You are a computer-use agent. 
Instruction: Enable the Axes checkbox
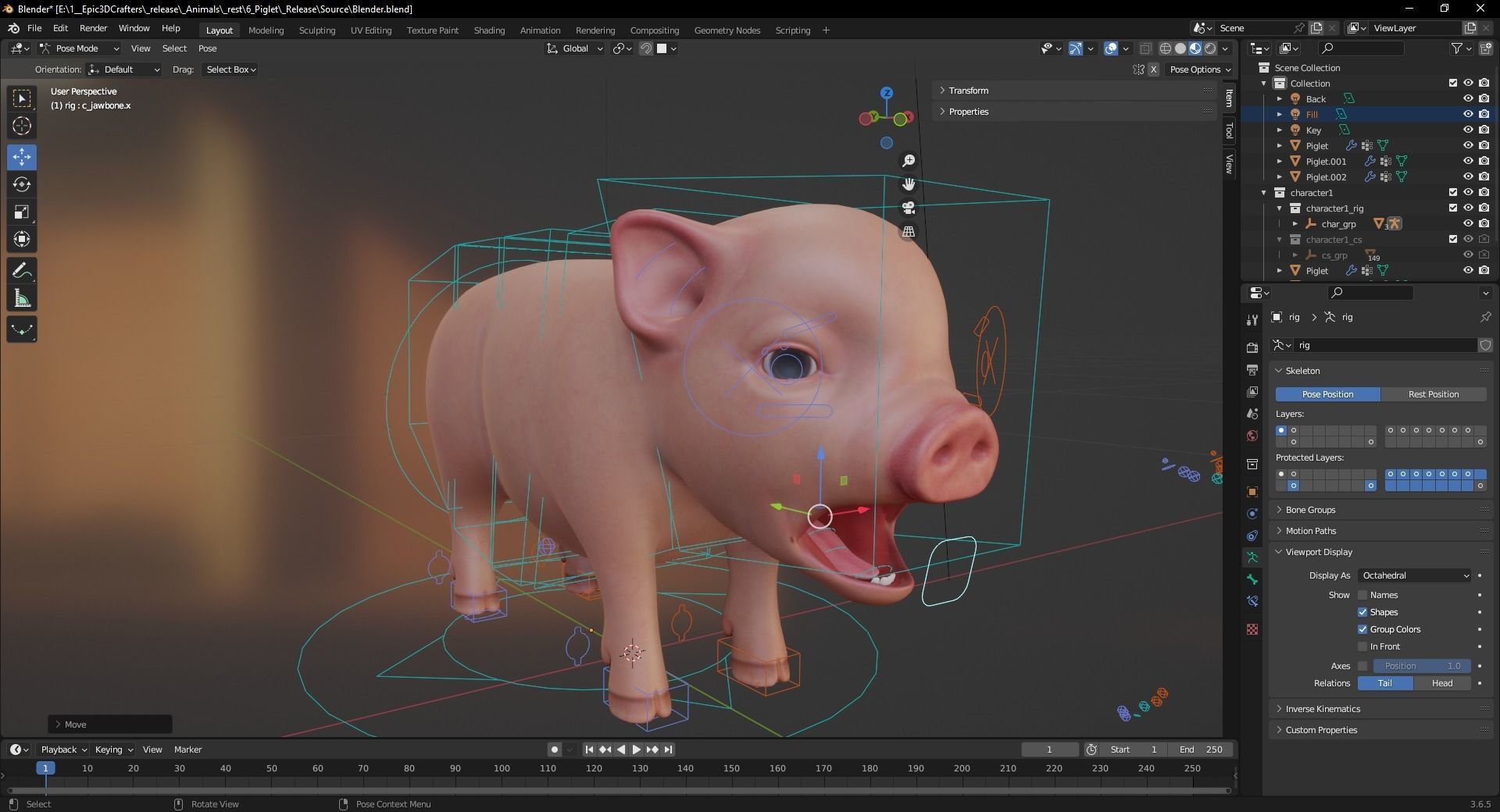point(1362,666)
